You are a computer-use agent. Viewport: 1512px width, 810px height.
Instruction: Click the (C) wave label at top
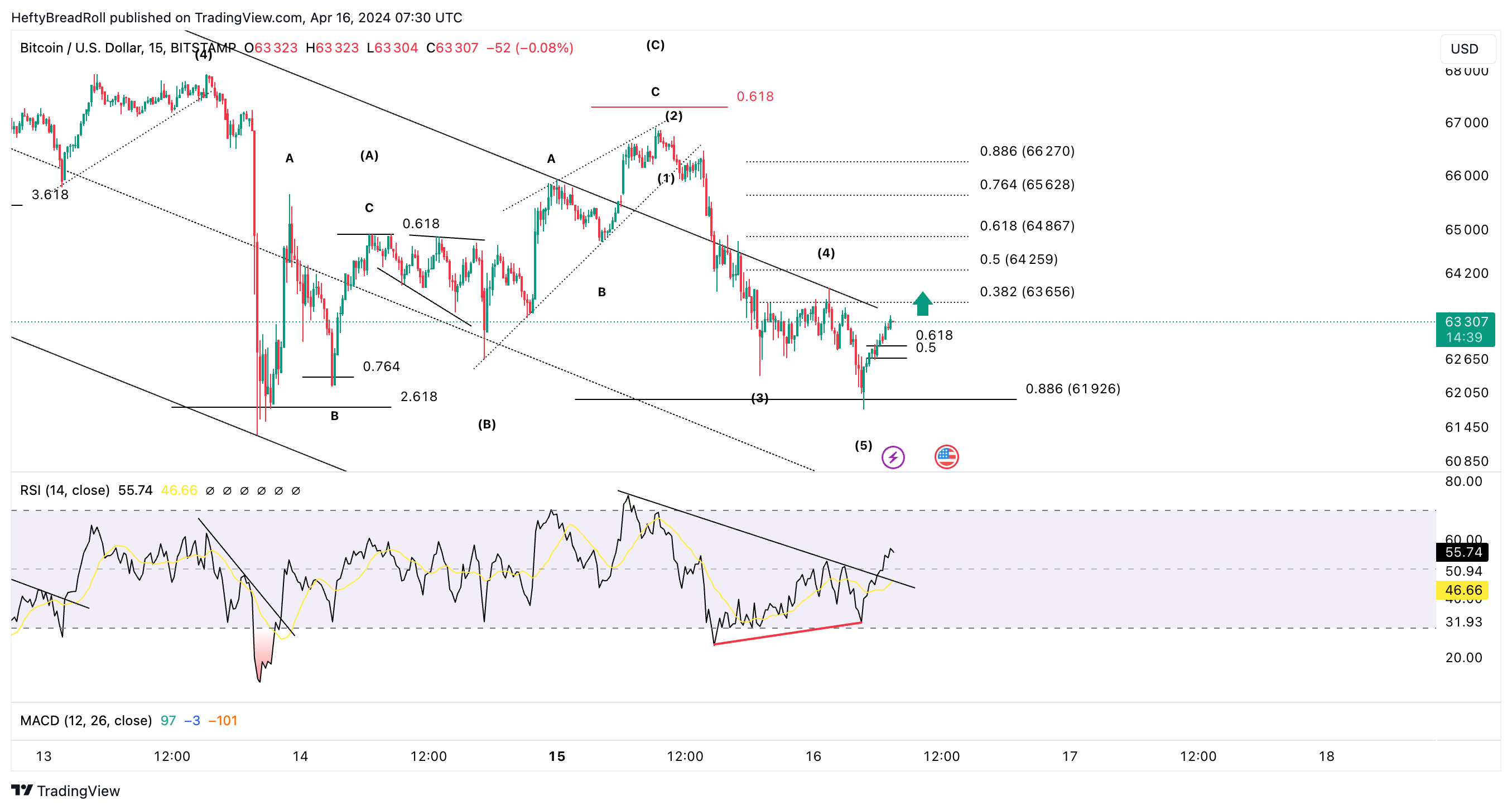pos(655,45)
